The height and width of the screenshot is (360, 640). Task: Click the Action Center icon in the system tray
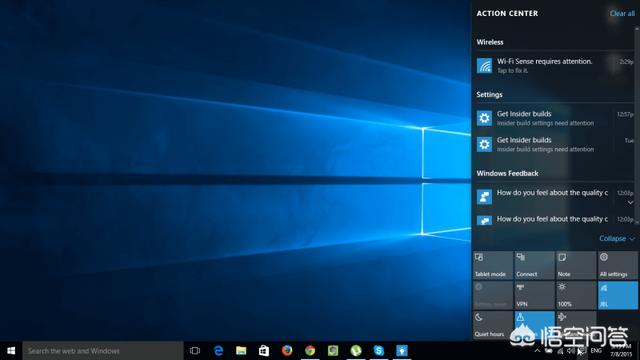tap(582, 351)
